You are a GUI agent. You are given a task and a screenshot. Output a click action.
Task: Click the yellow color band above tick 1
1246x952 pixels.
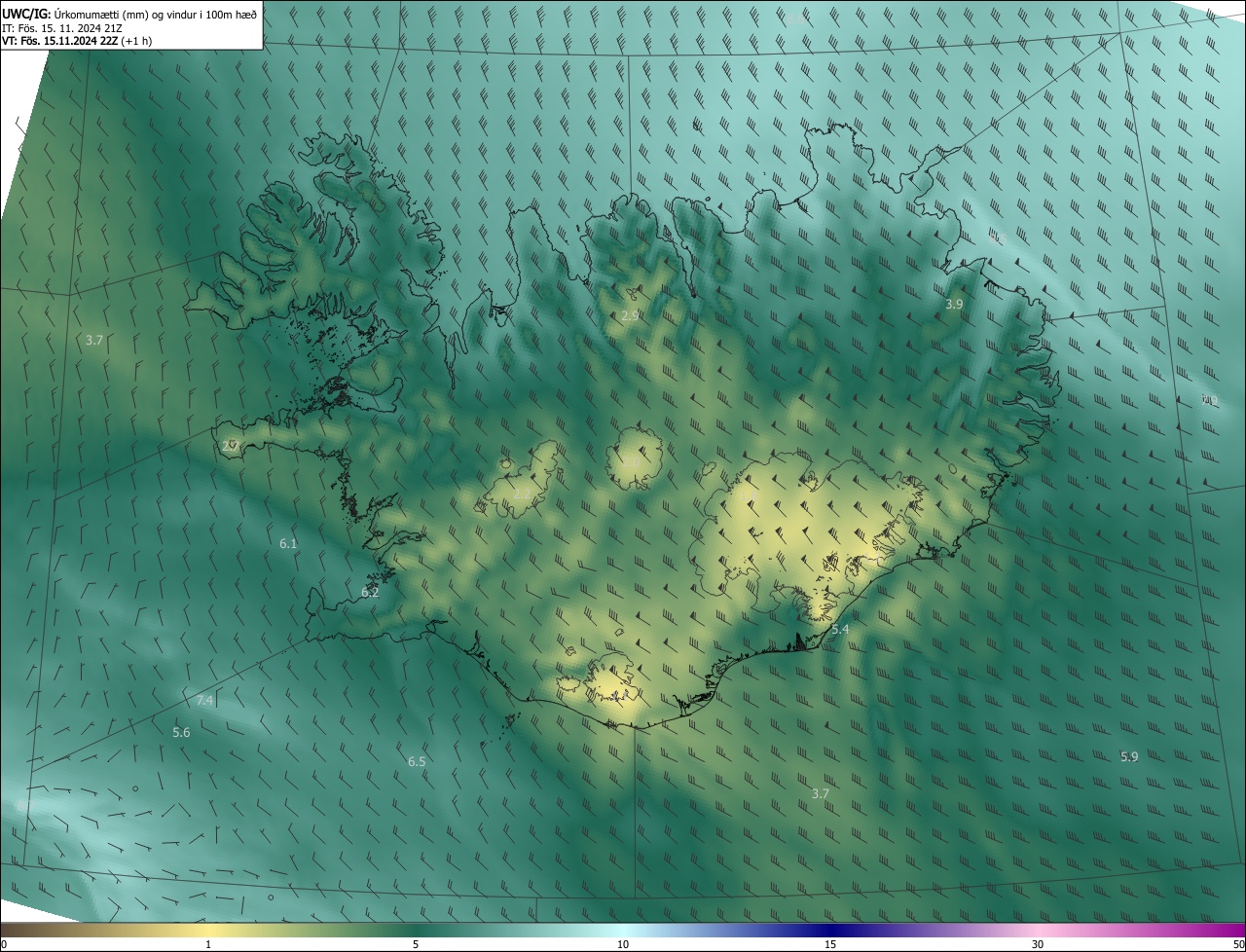208,931
